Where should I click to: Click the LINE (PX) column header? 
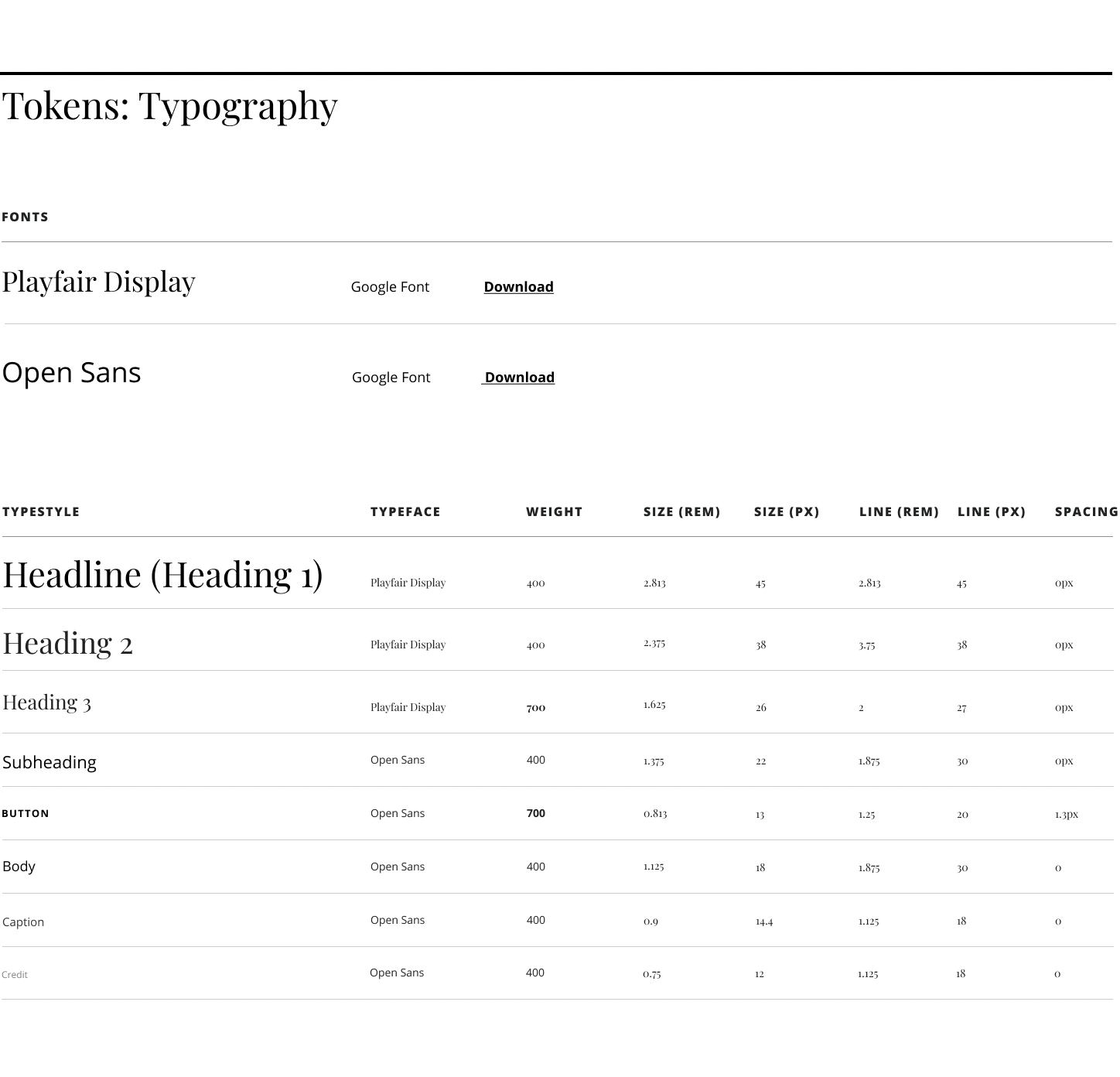pyautogui.click(x=991, y=512)
